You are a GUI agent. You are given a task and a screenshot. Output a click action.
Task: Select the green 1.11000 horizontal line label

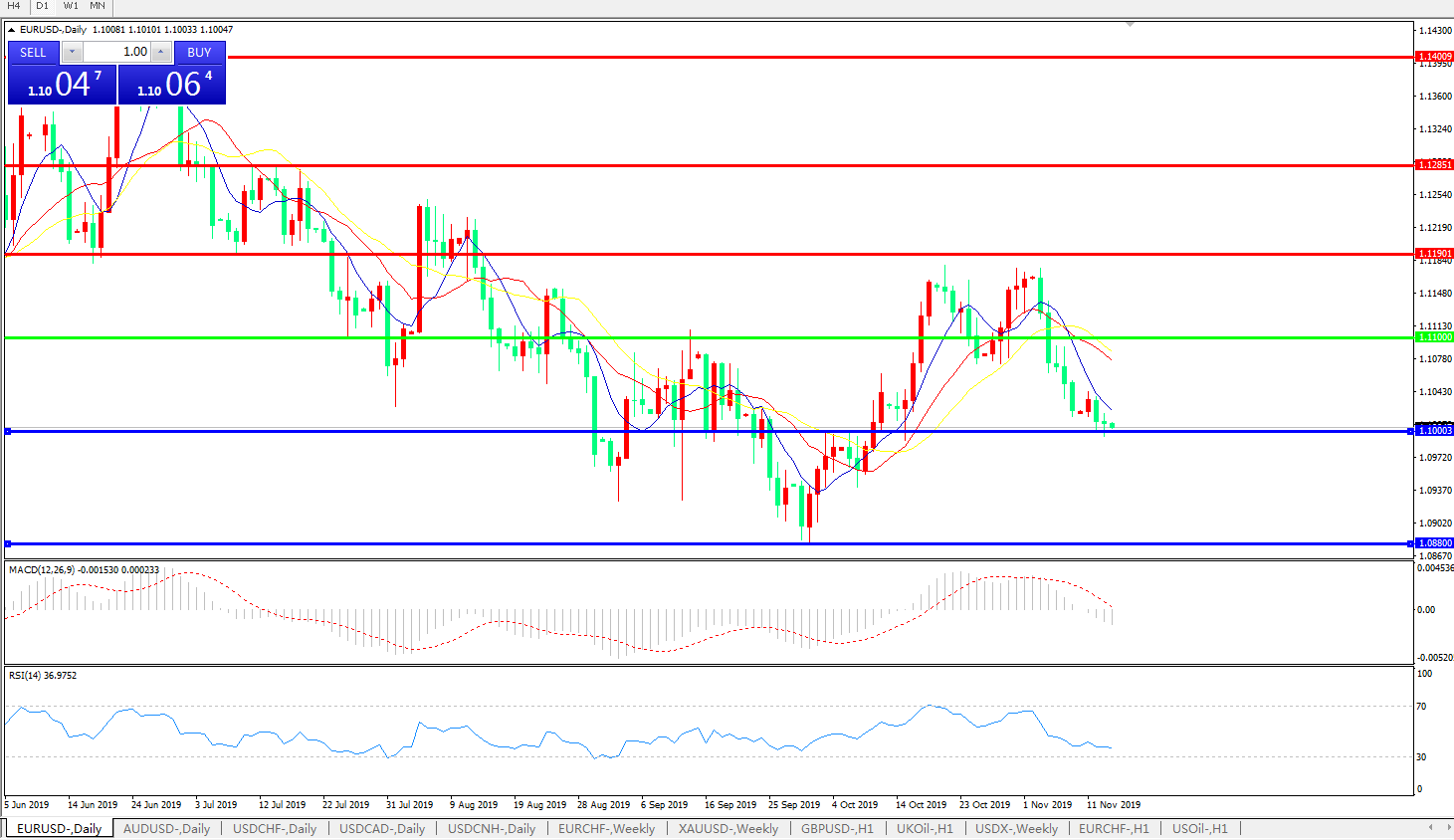[1434, 337]
